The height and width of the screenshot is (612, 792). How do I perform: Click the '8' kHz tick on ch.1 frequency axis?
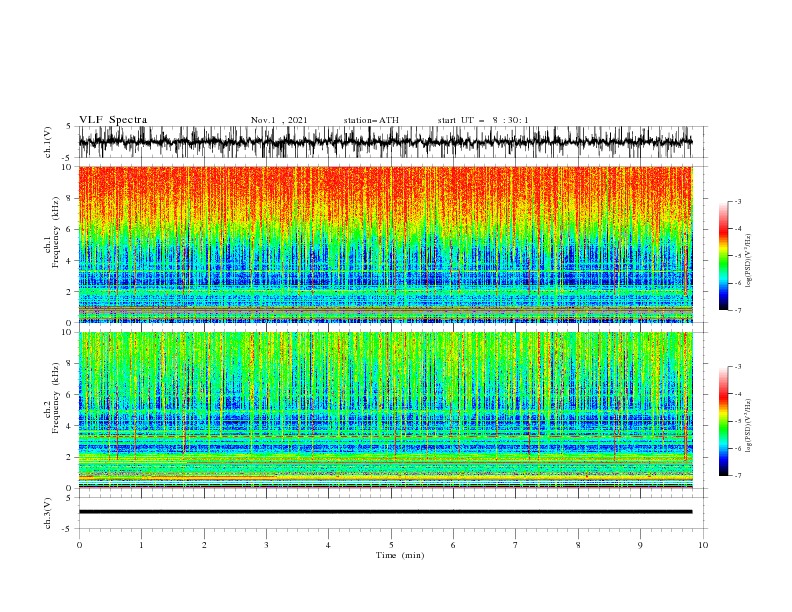pos(70,198)
